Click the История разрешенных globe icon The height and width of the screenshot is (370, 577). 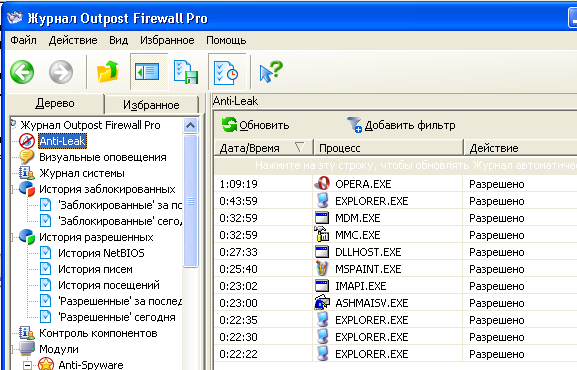click(x=27, y=237)
